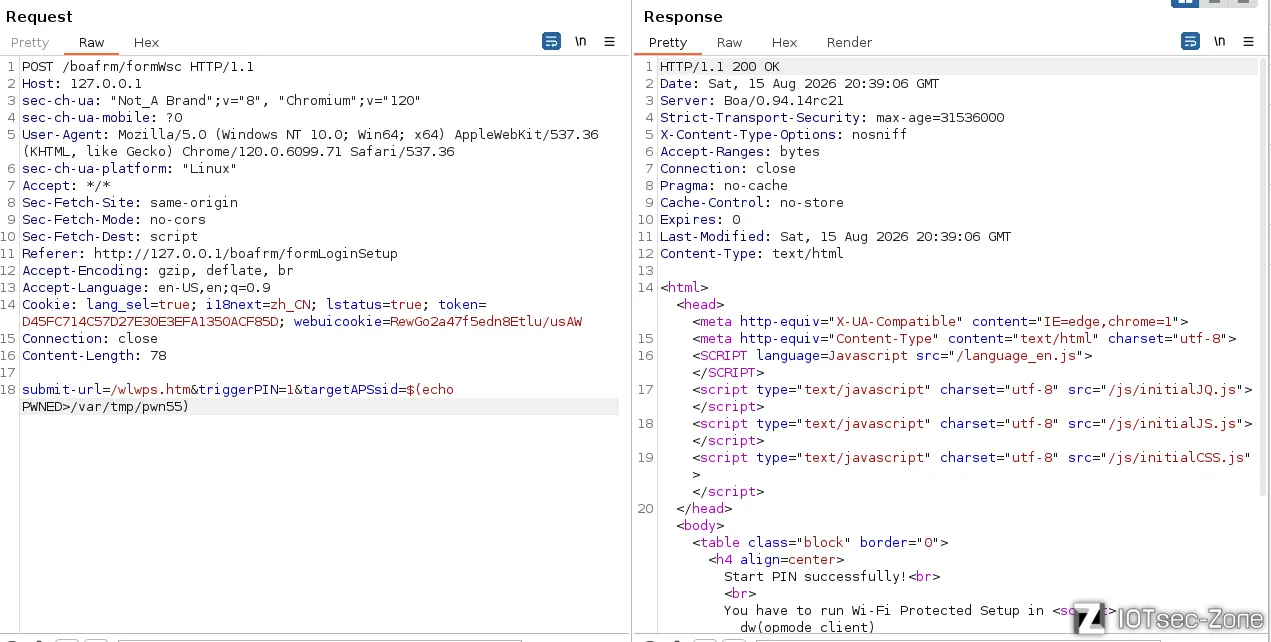1271x642 pixels.
Task: Click the 'Host: 127.0.0.1' header line
Action: pyautogui.click(x=82, y=84)
